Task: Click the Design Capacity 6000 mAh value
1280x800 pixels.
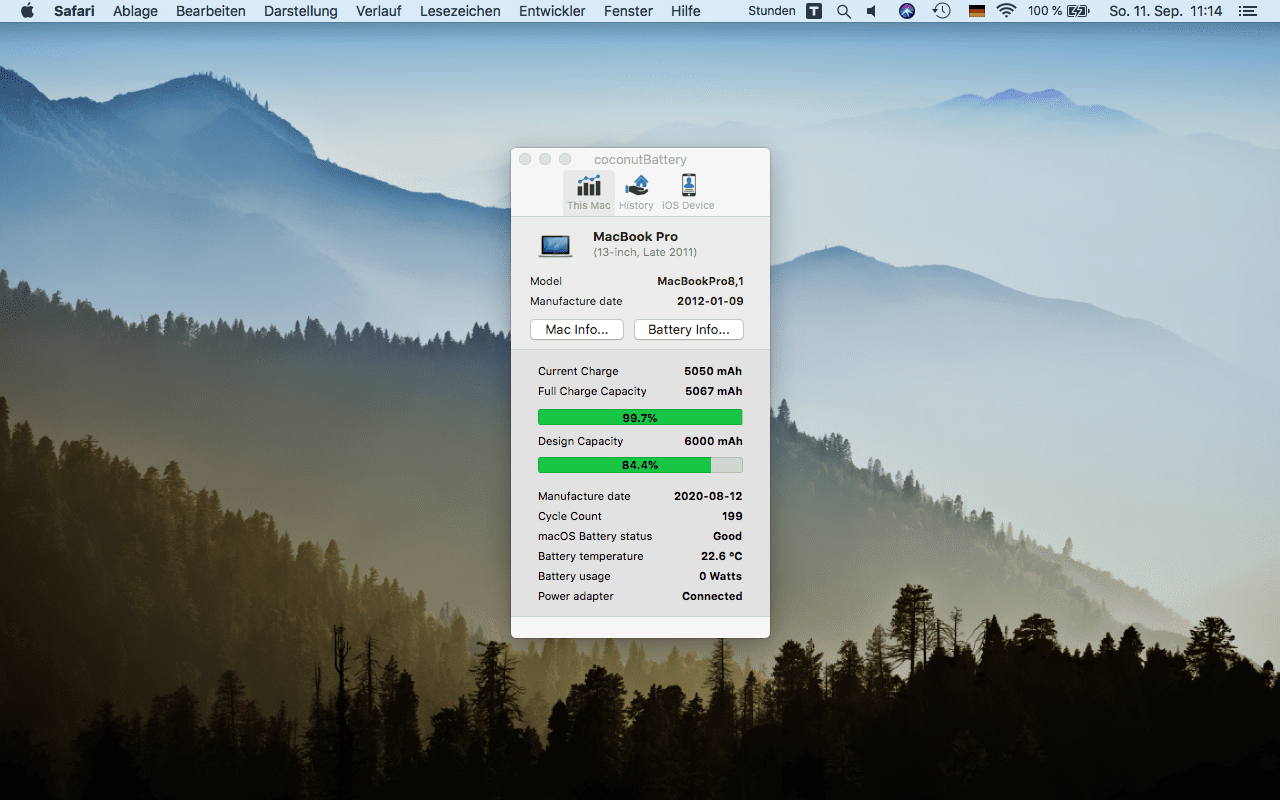Action: tap(713, 441)
